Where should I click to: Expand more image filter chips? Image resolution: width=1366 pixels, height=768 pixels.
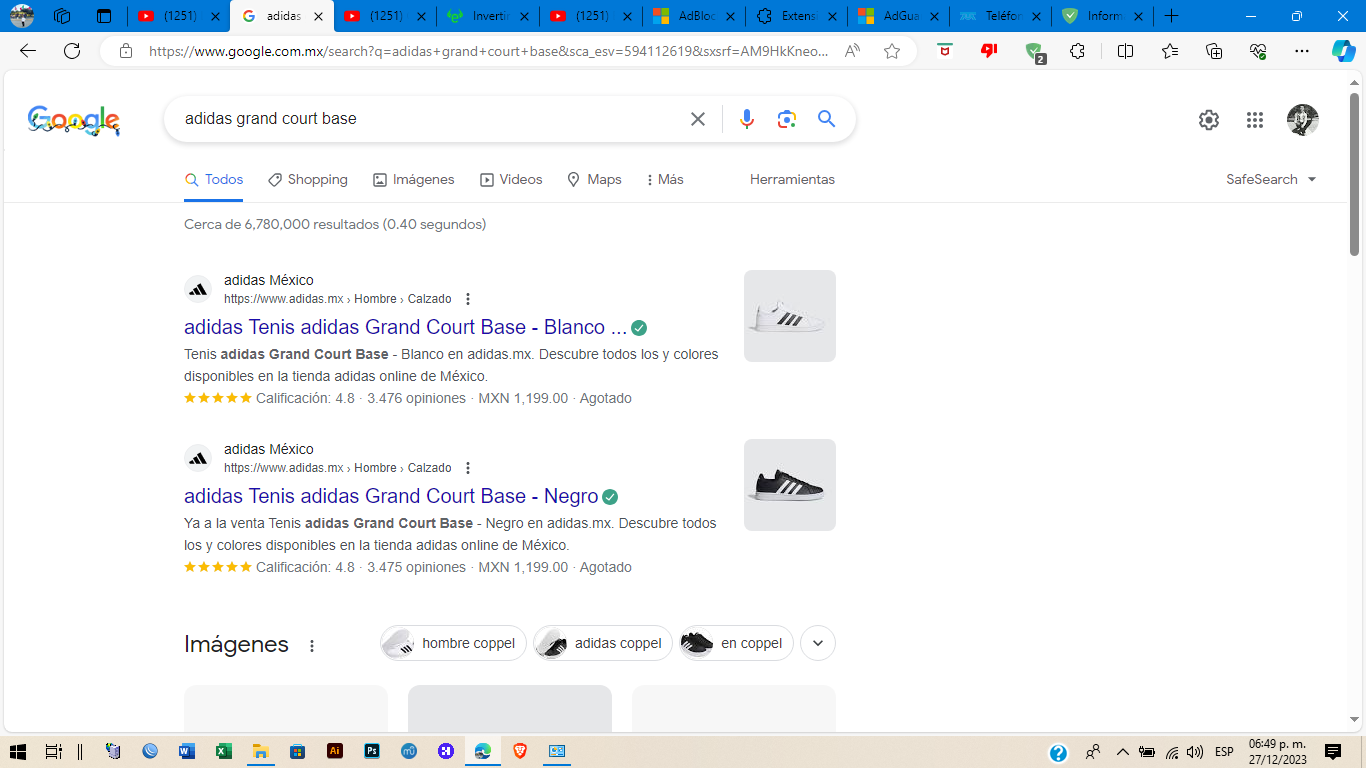pos(818,643)
